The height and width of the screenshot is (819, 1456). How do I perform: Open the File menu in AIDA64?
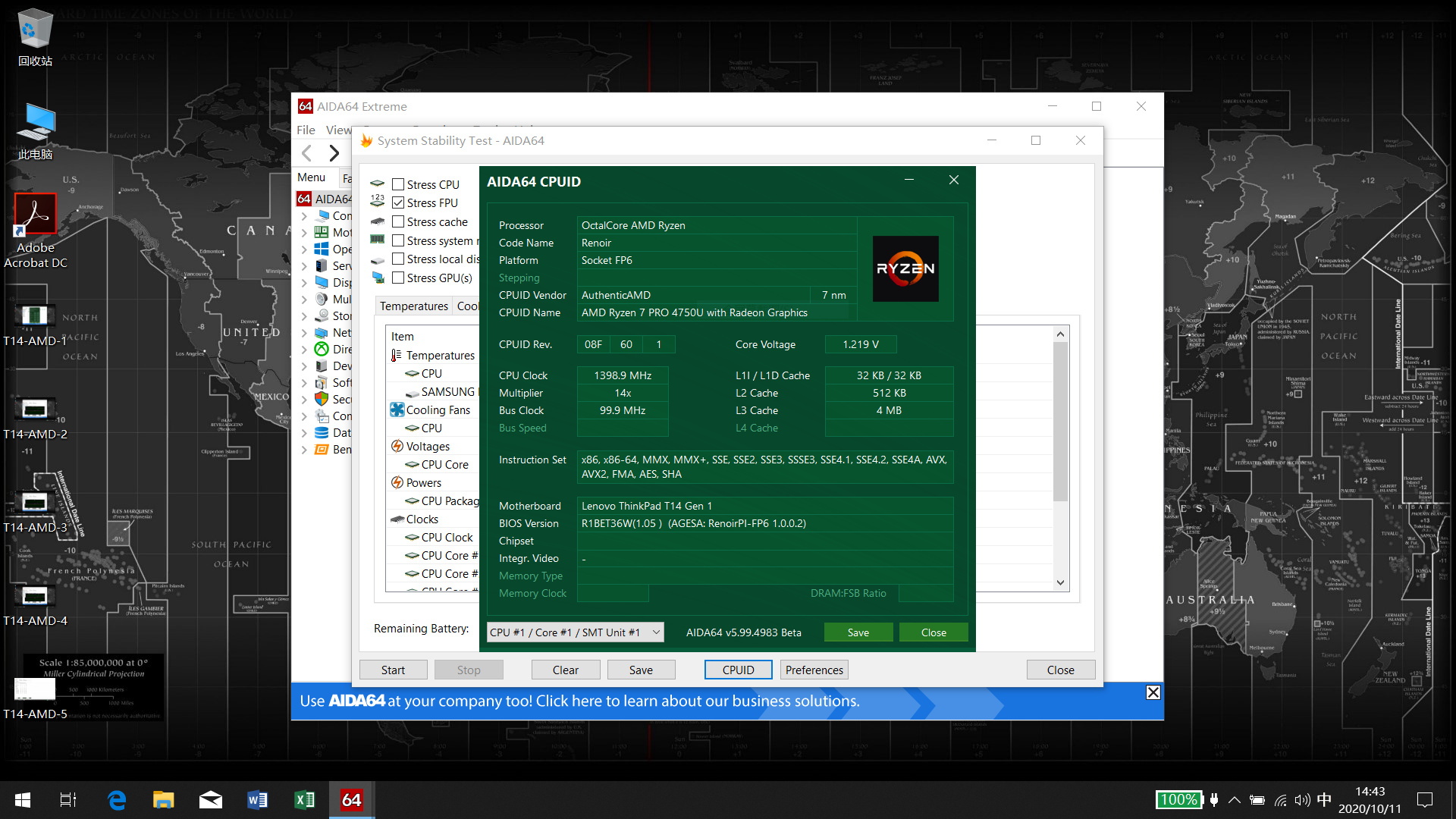[x=306, y=130]
